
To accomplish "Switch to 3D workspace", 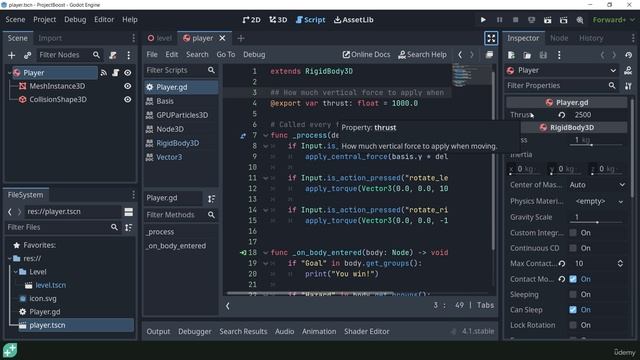I will coord(278,20).
